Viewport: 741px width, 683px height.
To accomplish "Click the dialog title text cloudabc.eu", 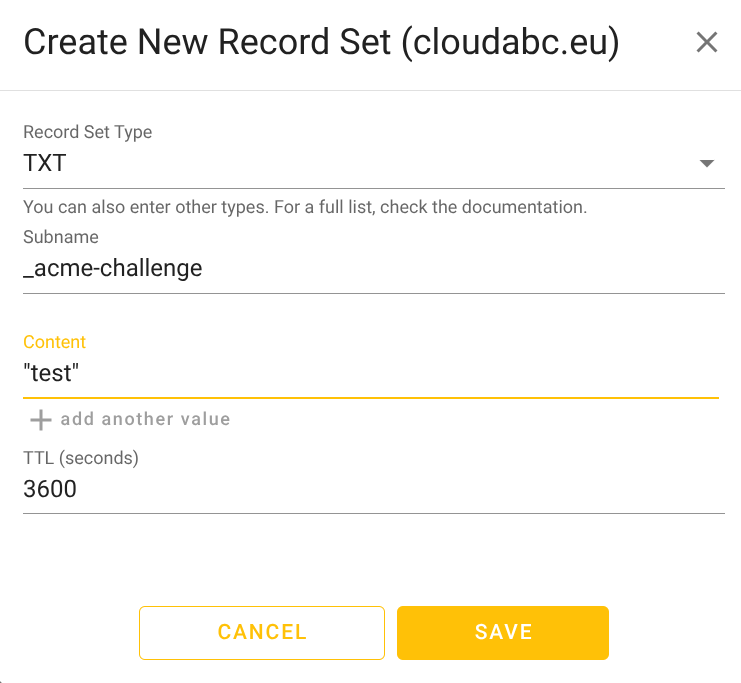I will click(x=510, y=43).
